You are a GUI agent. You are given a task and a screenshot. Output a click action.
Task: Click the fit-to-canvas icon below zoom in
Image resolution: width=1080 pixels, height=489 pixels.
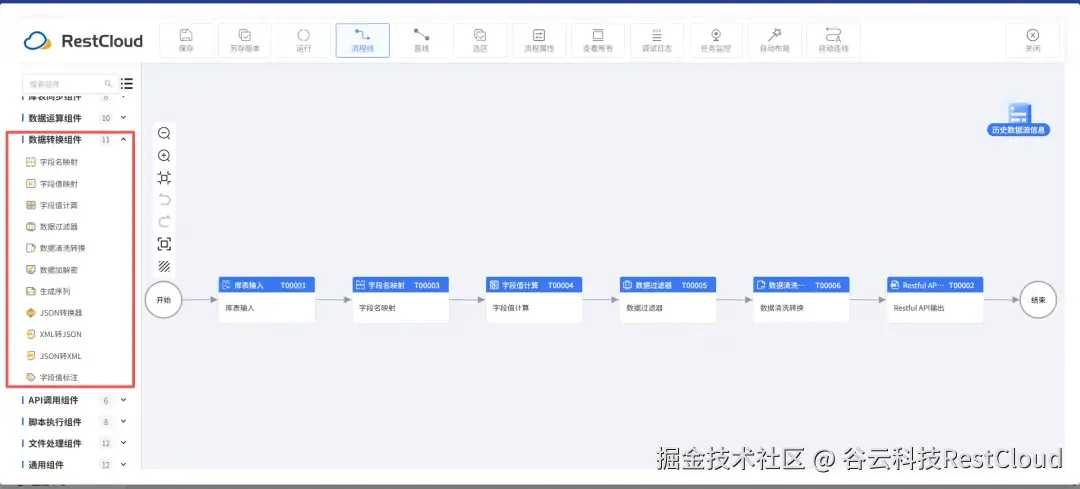164,178
